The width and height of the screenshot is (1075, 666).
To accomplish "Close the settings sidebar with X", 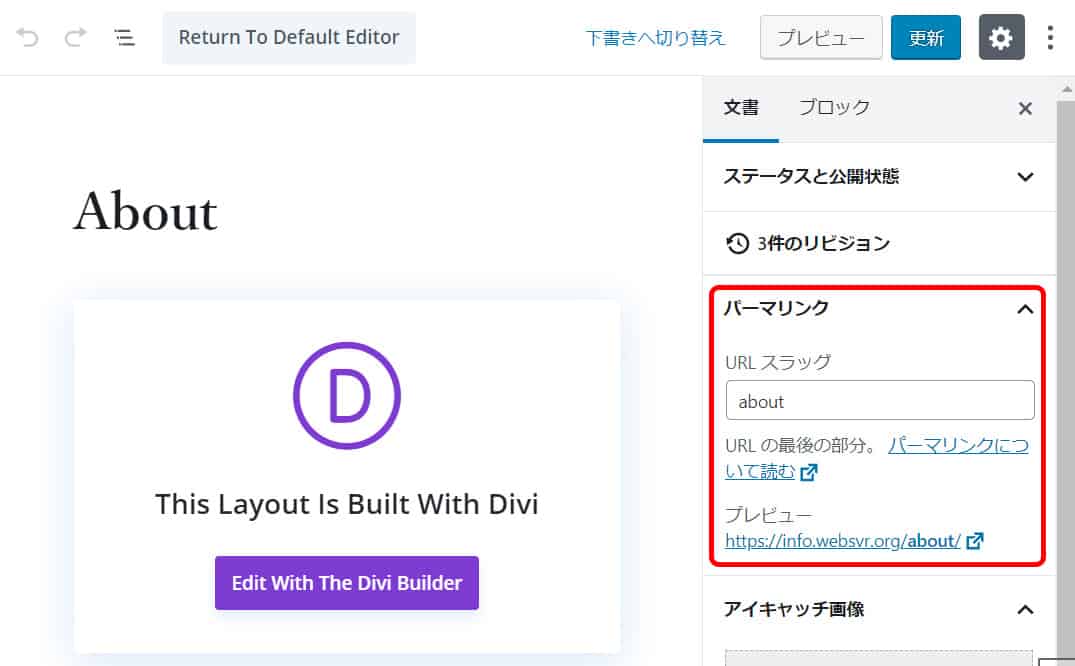I will point(1025,109).
